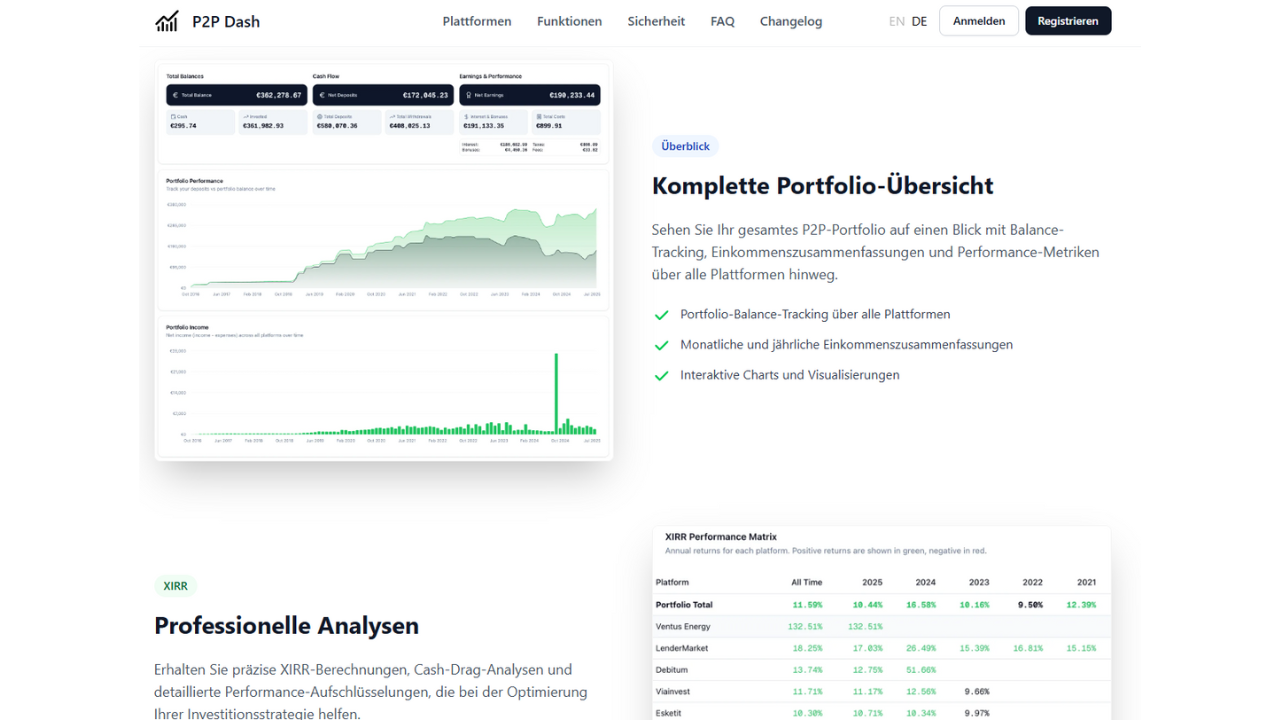Image resolution: width=1280 pixels, height=720 pixels.
Task: Click the dollar icon for Interest & Bonuses
Action: click(x=465, y=116)
